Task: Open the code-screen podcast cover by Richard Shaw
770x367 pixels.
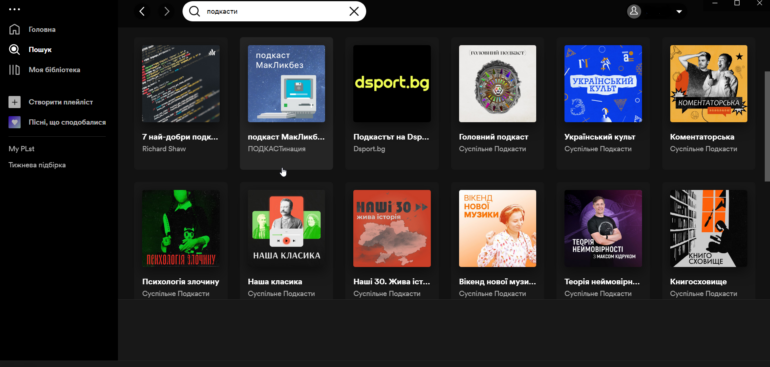Action: (181, 84)
